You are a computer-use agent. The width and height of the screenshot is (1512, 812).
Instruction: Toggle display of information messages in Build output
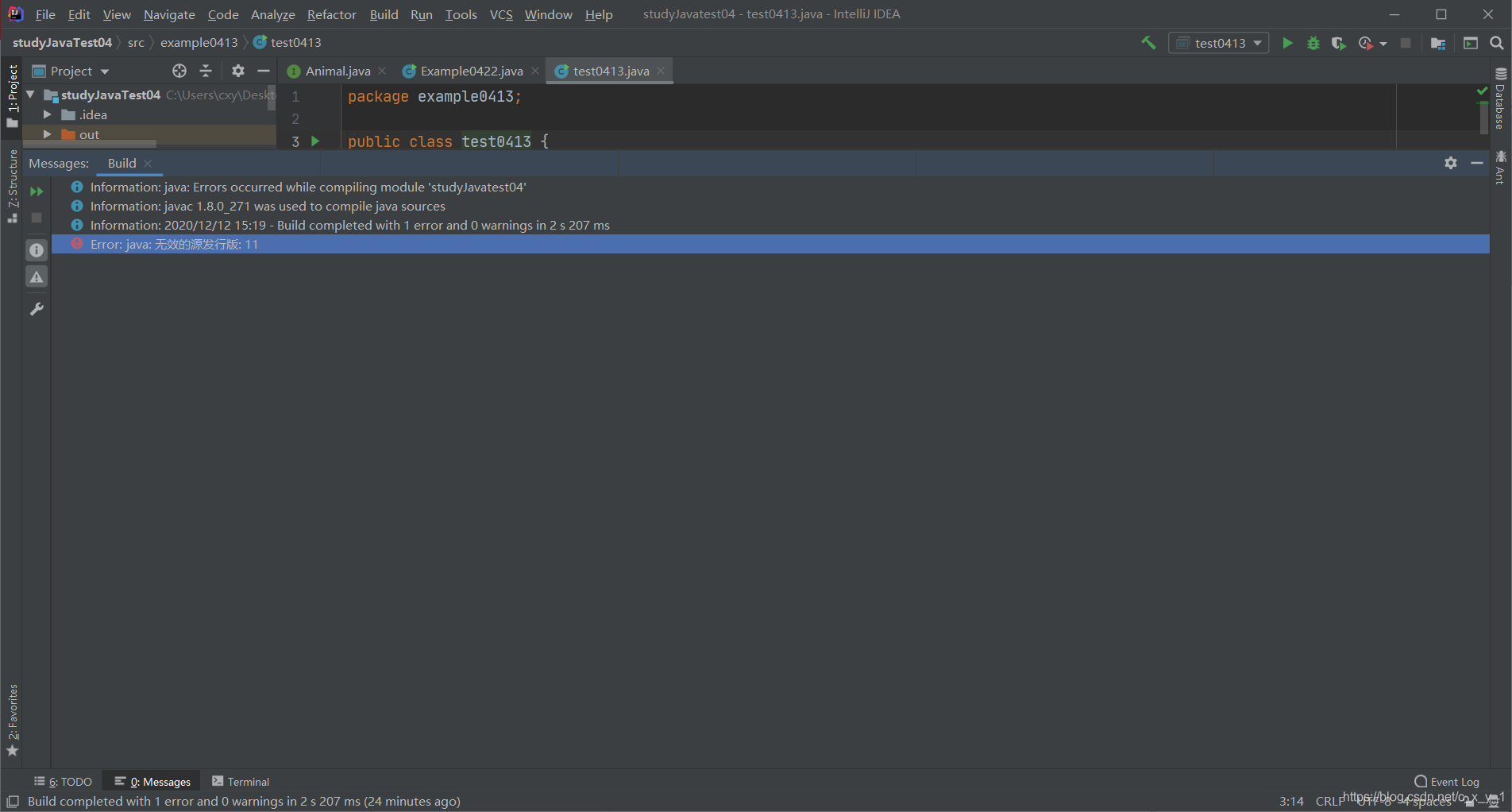(37, 249)
